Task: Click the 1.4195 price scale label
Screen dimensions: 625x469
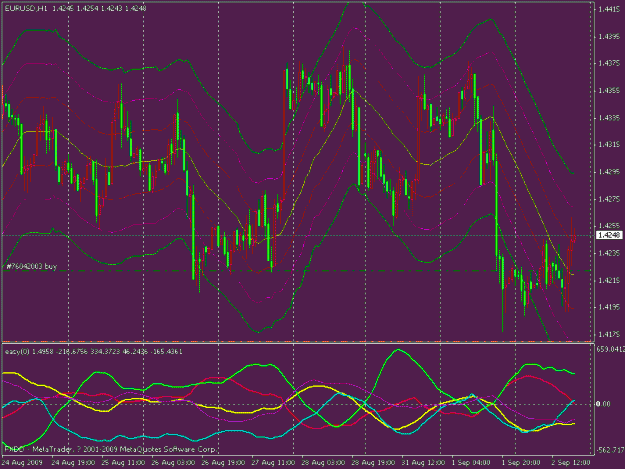Action: 609,307
